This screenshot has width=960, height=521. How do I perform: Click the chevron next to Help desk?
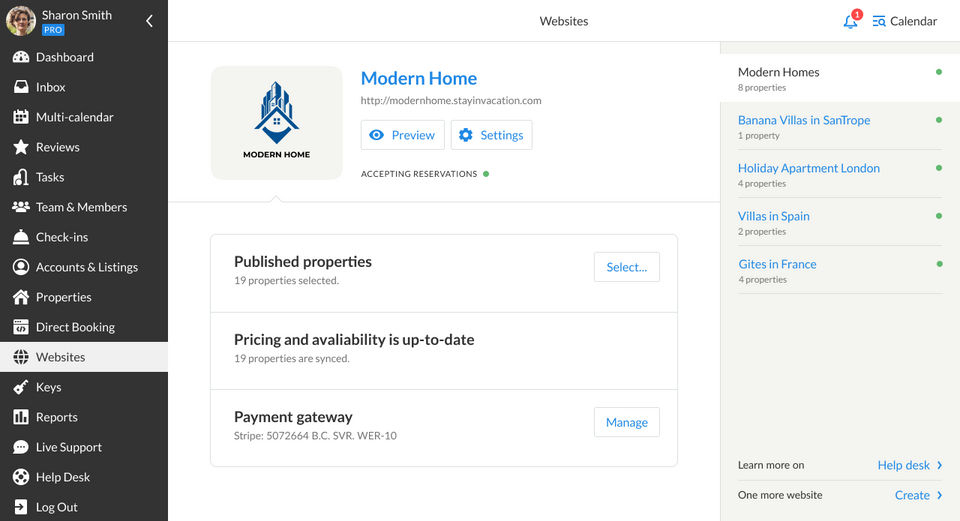(x=940, y=465)
